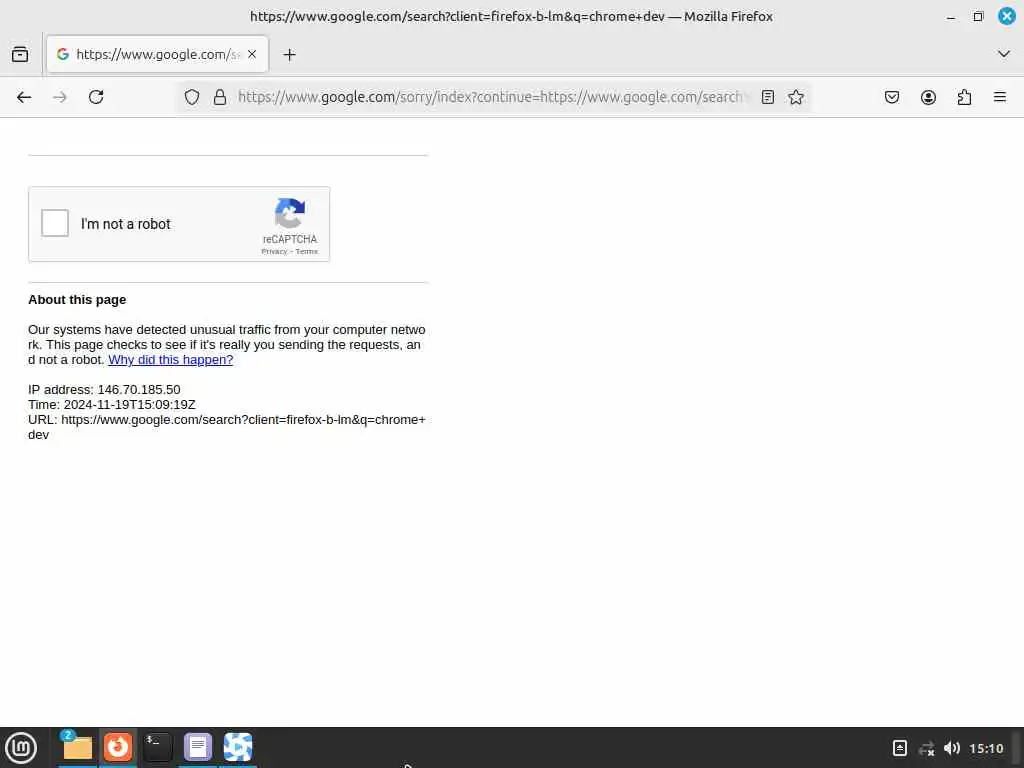The image size is (1024, 768).
Task: Launch terminal from the taskbar
Action: (157, 747)
